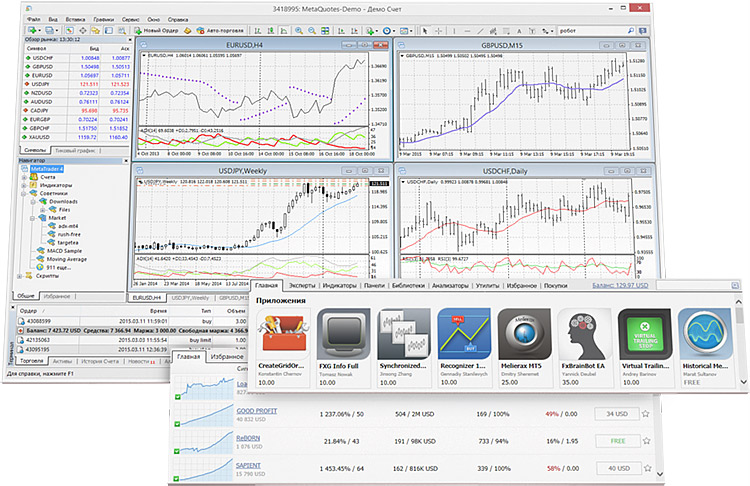Image resolution: width=750 pixels, height=486 pixels.
Task: Open the chart templates dropdown
Action: [411, 31]
